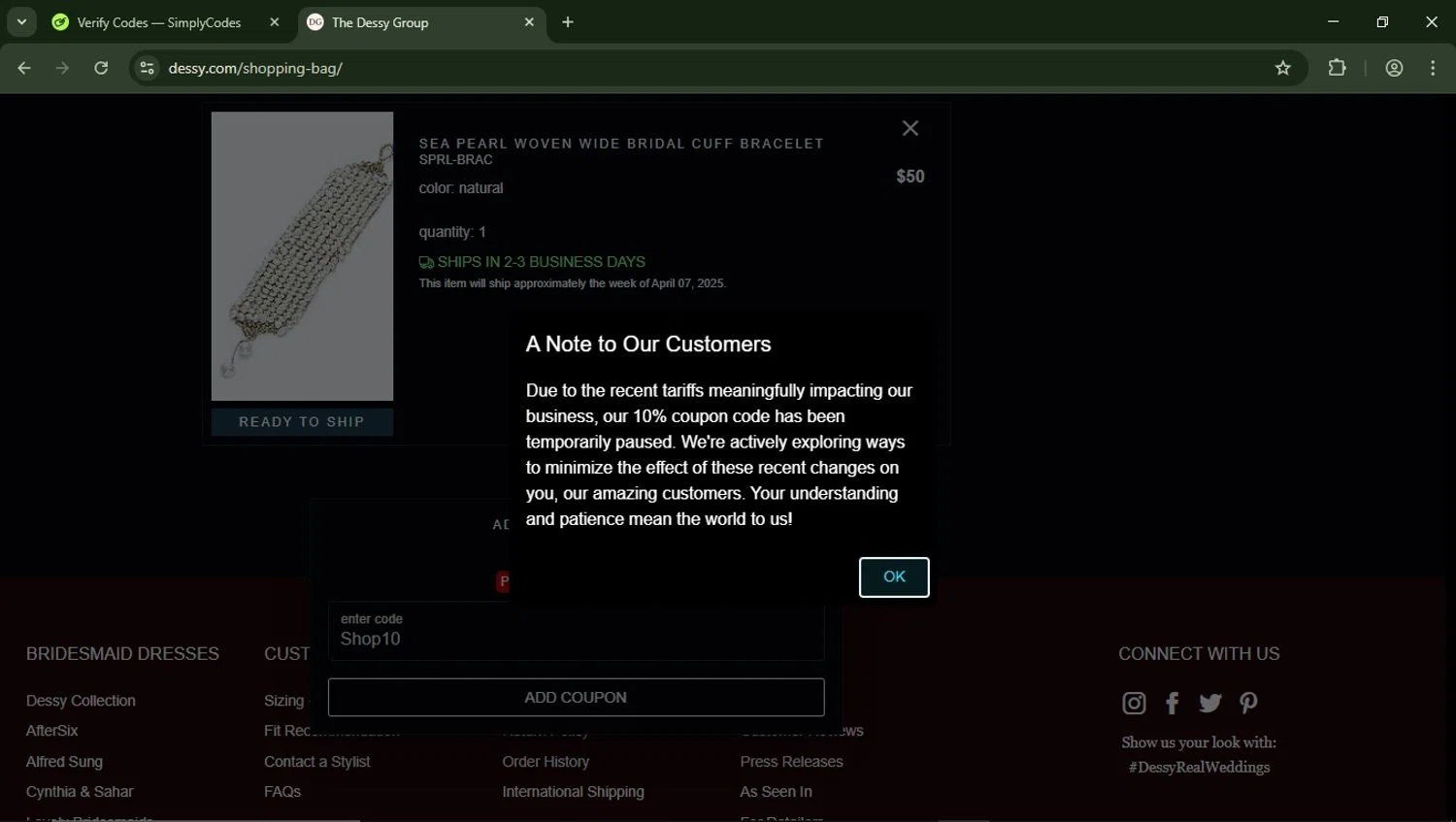Open the tab search dropdown arrow
This screenshot has width=1456, height=822.
(21, 22)
